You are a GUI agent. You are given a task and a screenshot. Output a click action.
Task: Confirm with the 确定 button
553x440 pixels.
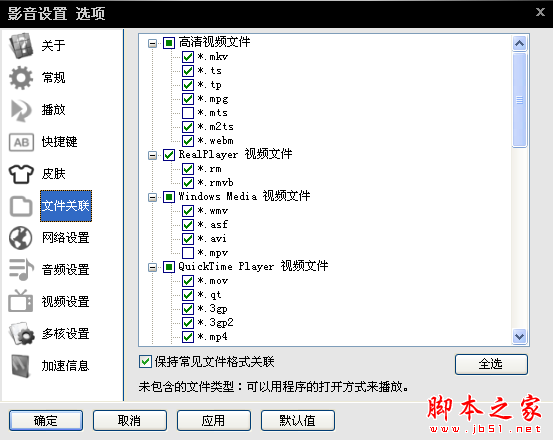[46, 420]
